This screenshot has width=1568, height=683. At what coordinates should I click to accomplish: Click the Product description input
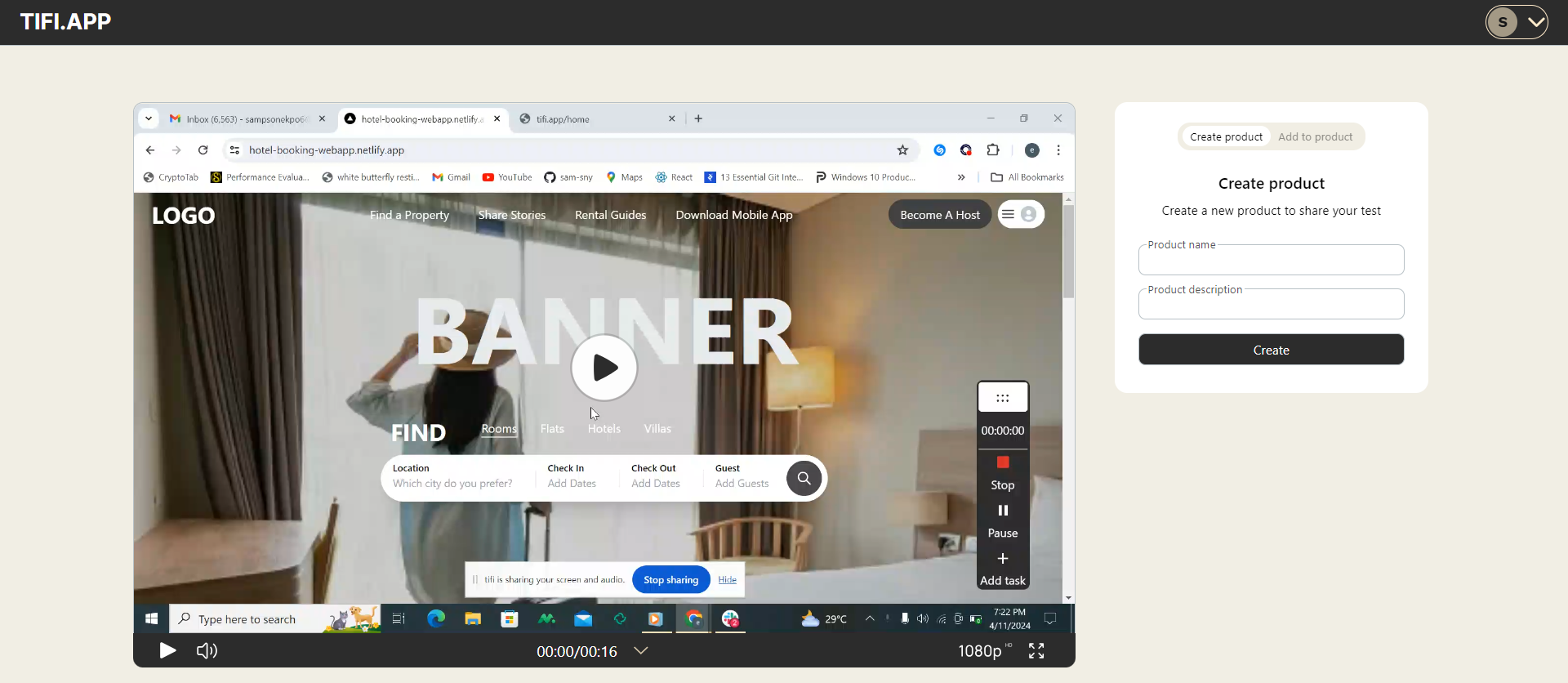pyautogui.click(x=1271, y=305)
